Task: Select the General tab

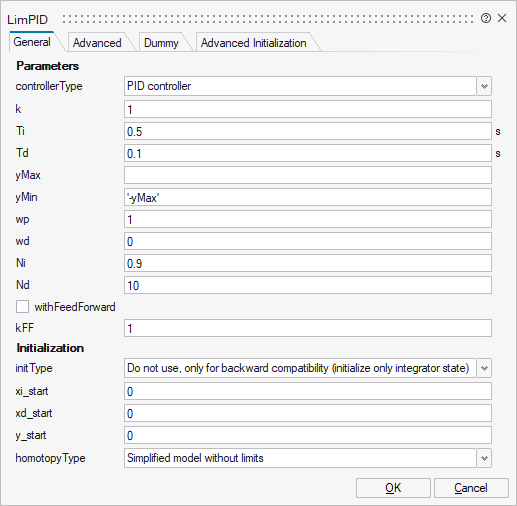Action: pyautogui.click(x=32, y=42)
